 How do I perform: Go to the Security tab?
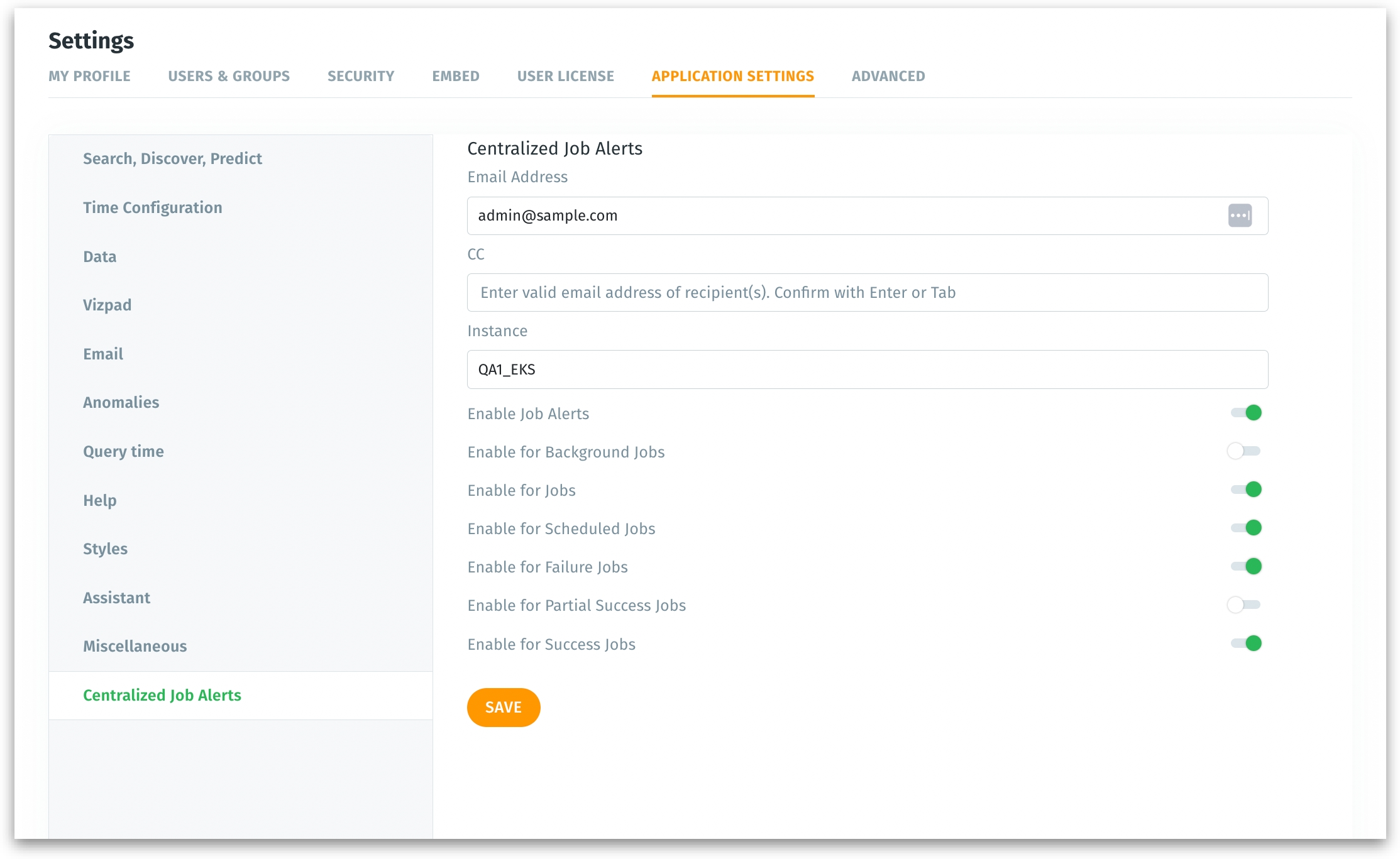pyautogui.click(x=361, y=76)
